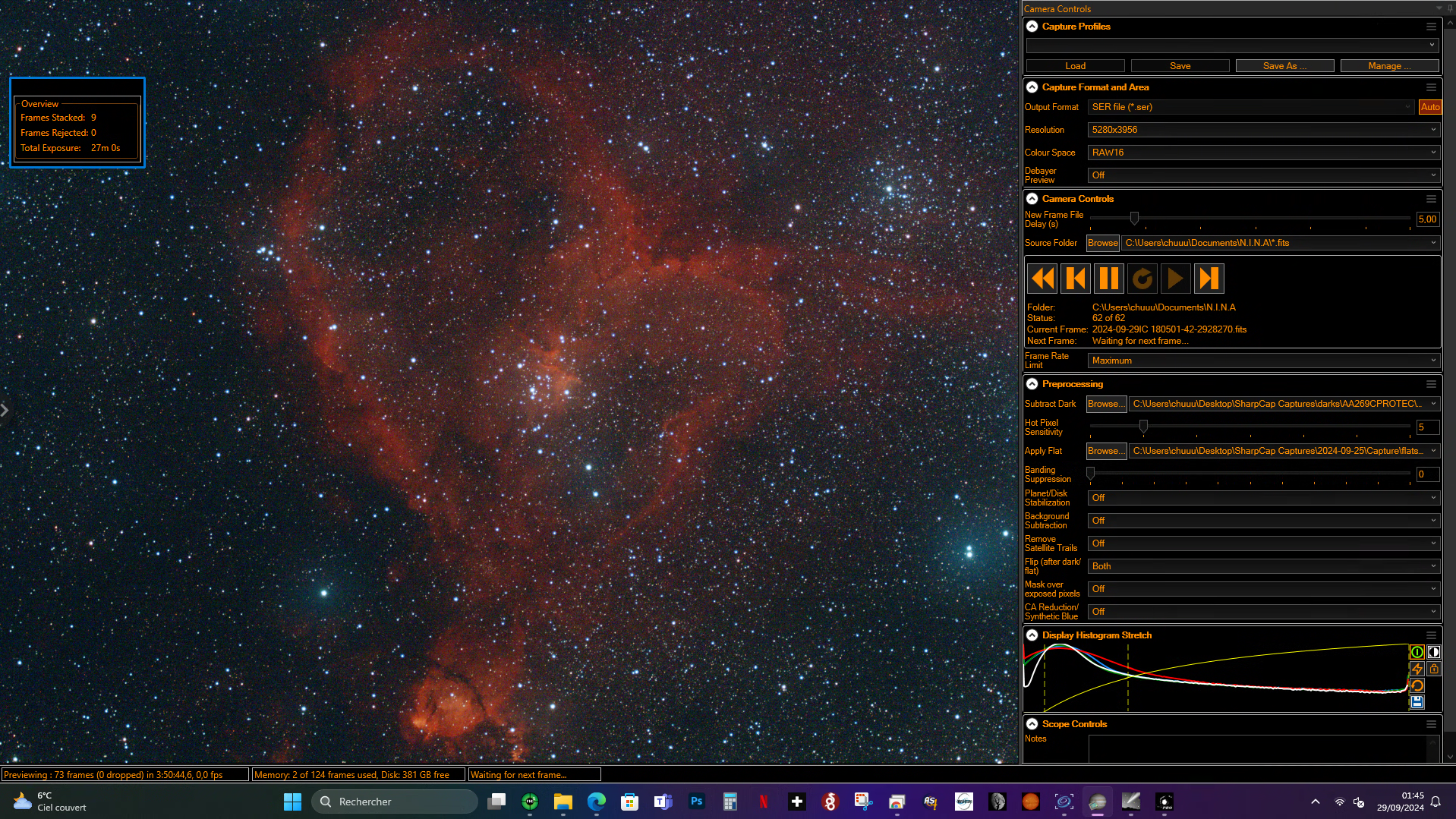Image resolution: width=1456 pixels, height=819 pixels.
Task: Browse for the Subtract Dark file
Action: (1105, 404)
